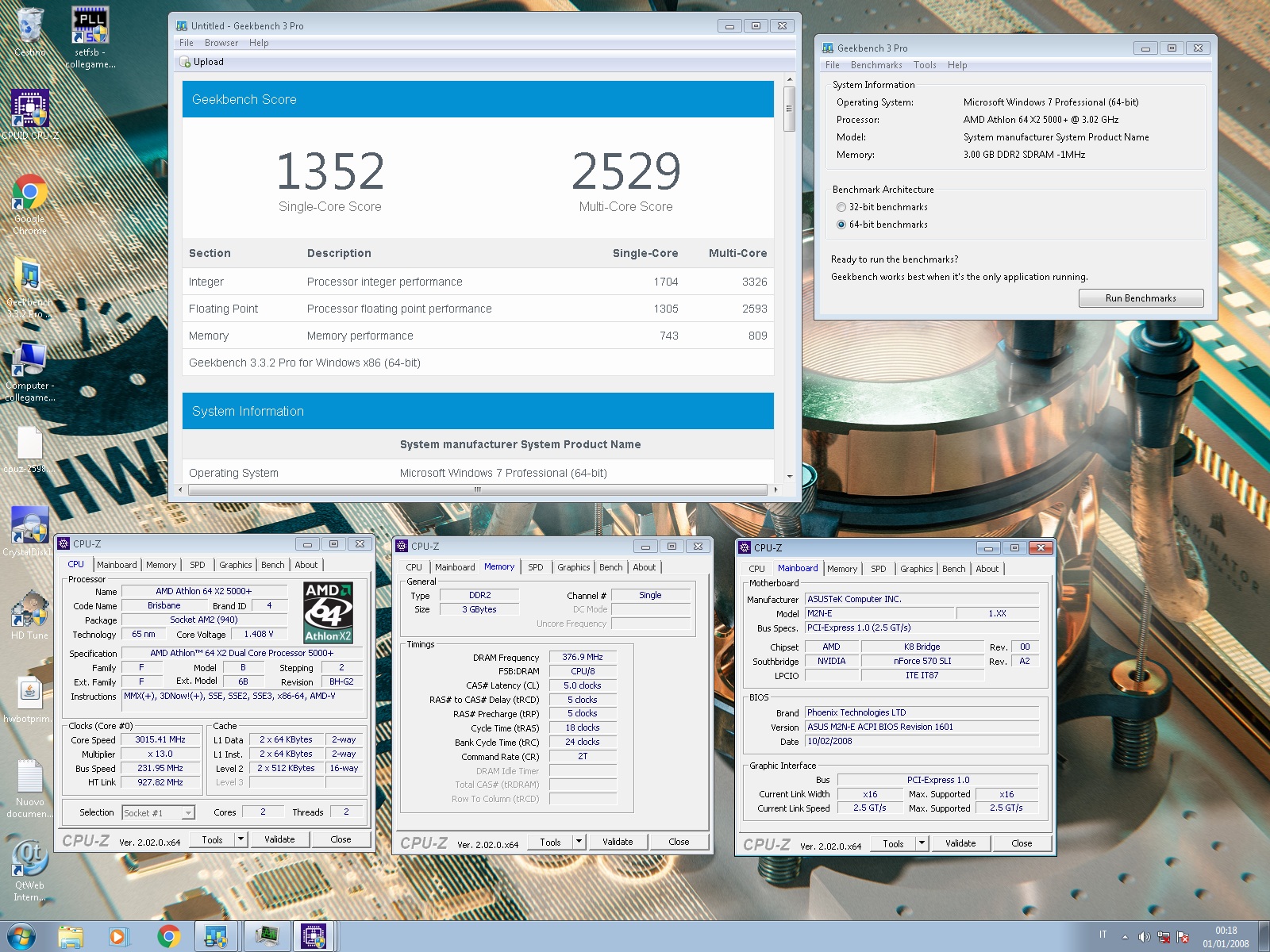Open the File menu in Untitled Geekbench window

187,43
